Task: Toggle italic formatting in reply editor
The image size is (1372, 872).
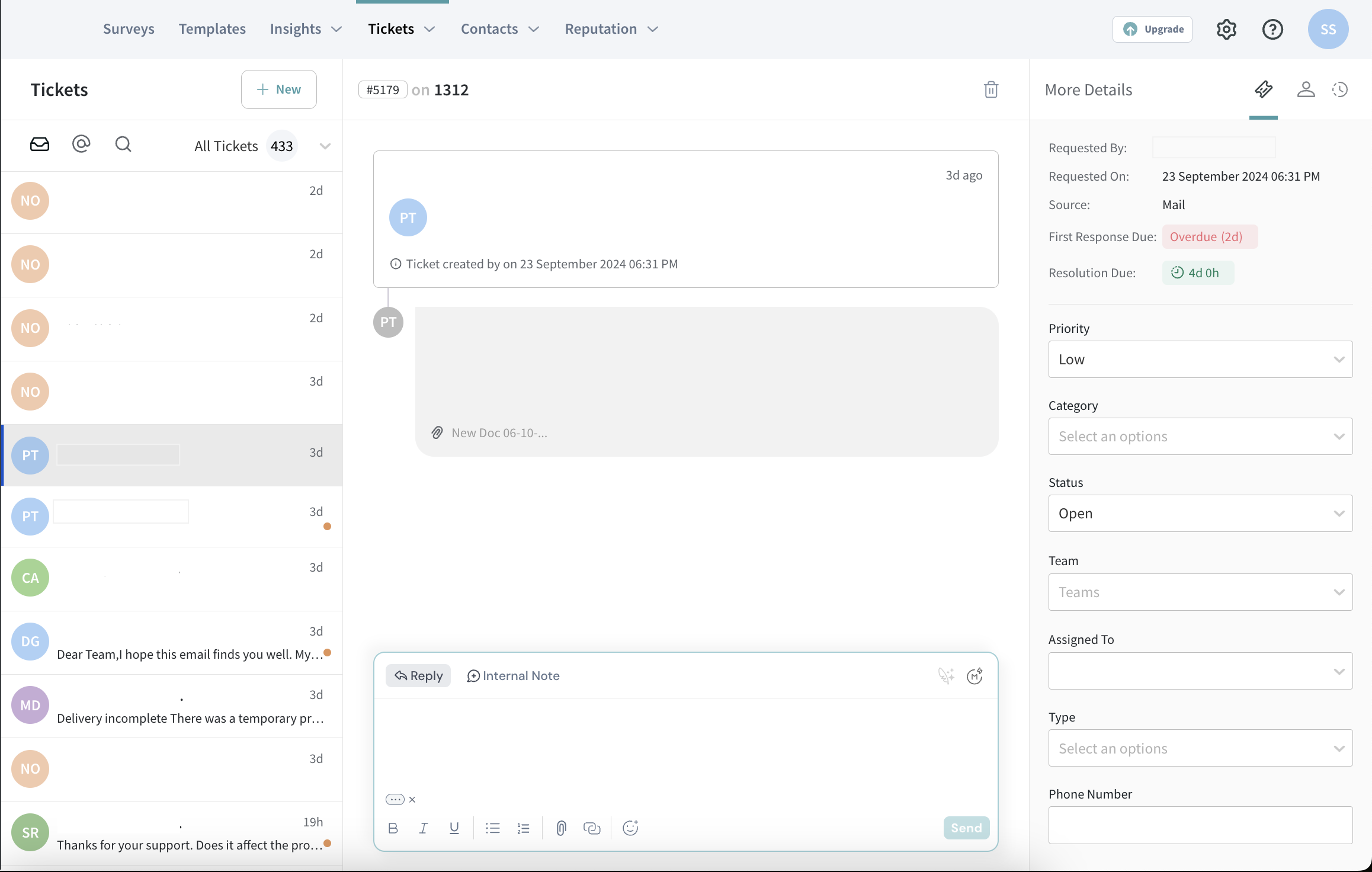Action: coord(423,828)
